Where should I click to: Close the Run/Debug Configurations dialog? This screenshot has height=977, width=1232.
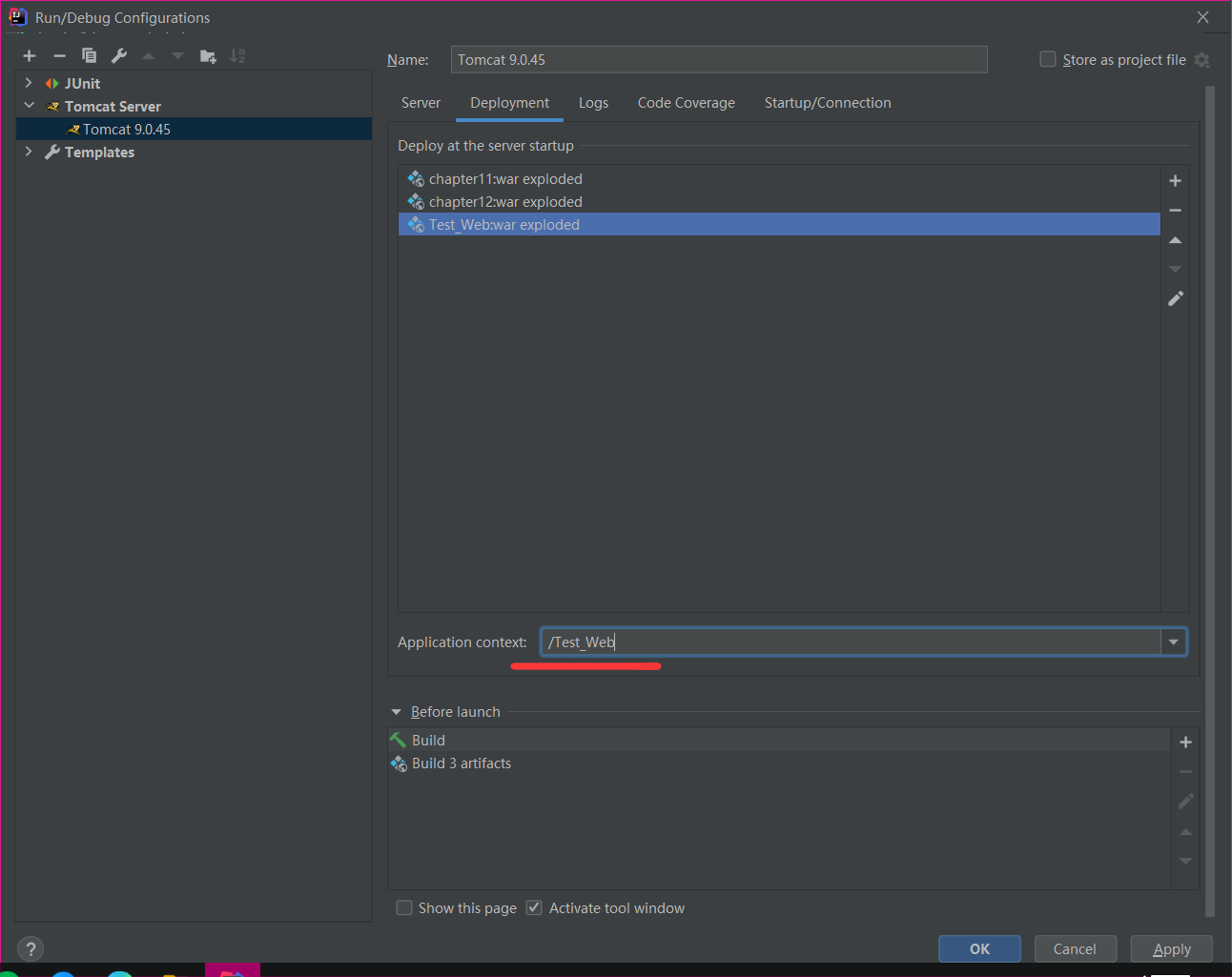pyautogui.click(x=1202, y=17)
